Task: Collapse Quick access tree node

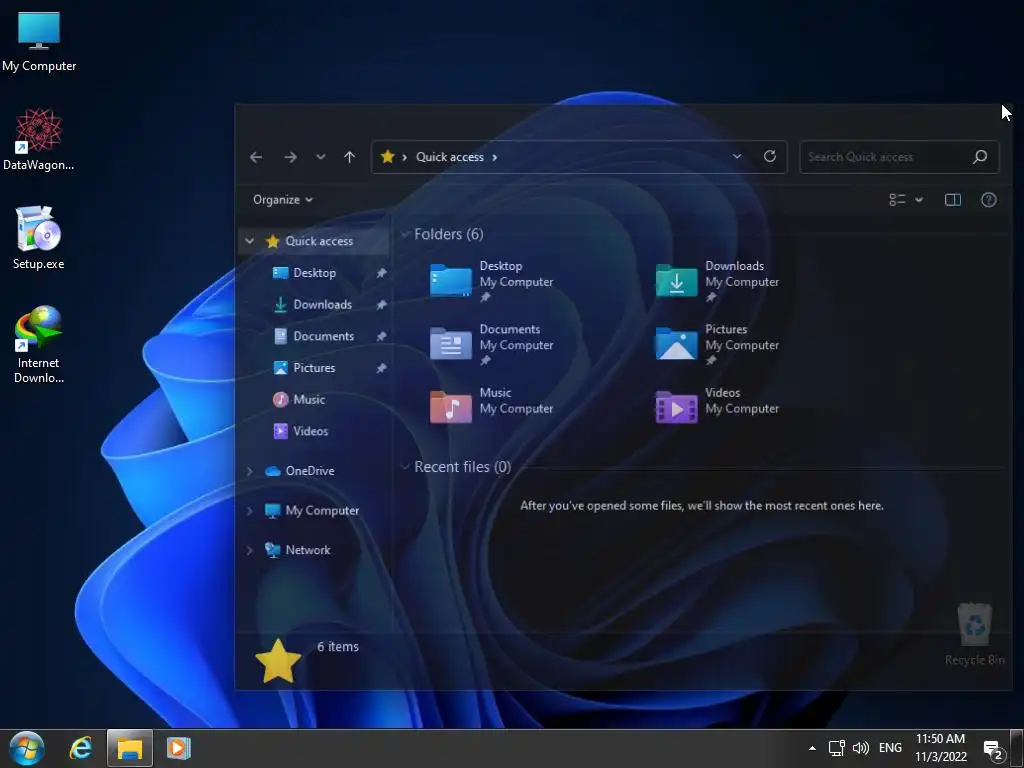Action: click(249, 241)
